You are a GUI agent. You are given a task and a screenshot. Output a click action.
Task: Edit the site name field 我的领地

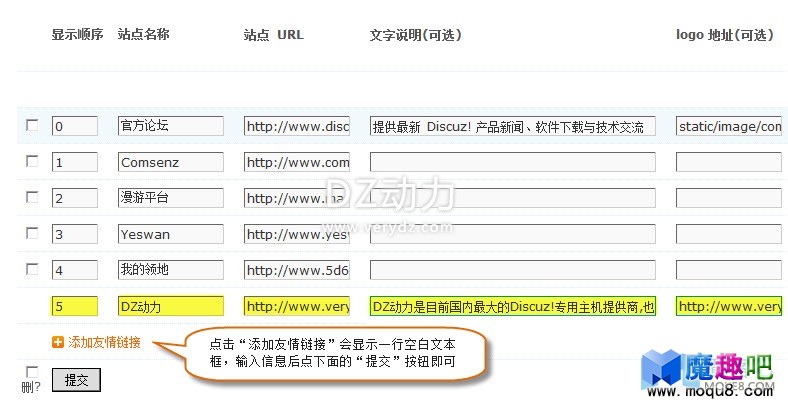point(171,270)
